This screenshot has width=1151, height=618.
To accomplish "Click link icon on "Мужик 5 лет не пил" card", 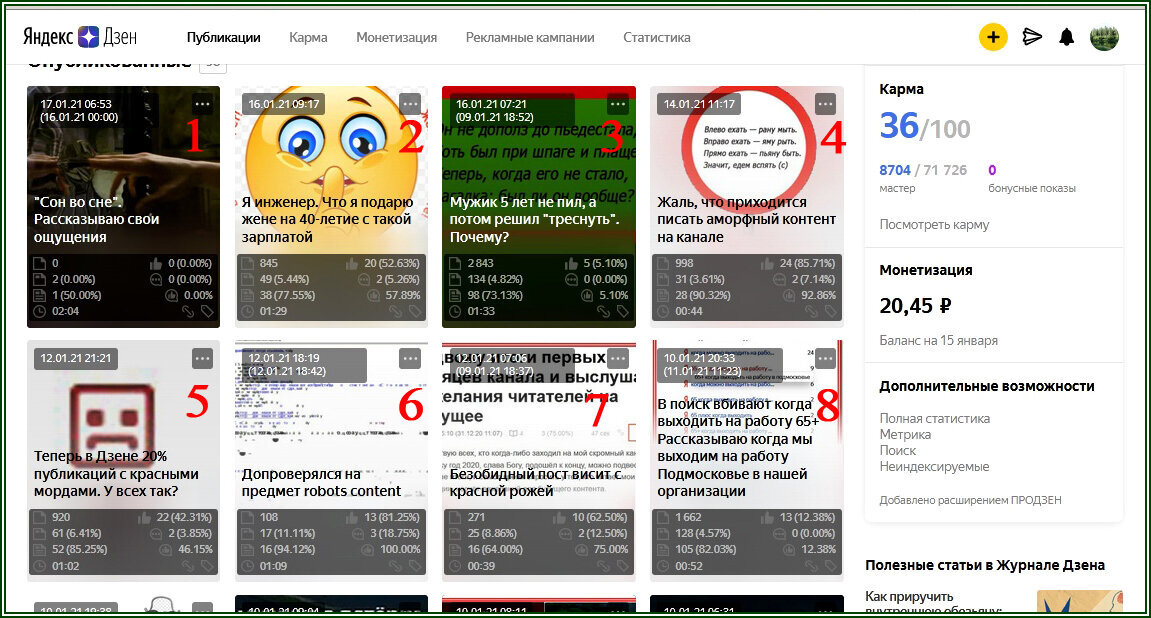I will click(603, 311).
